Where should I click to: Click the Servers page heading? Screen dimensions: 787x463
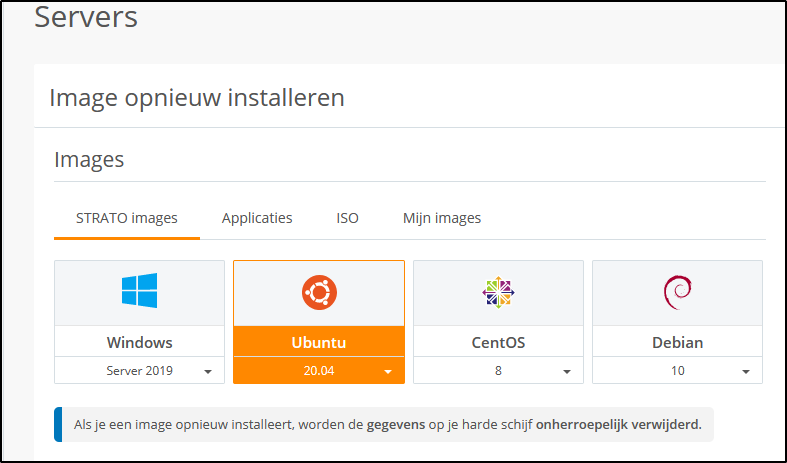86,17
